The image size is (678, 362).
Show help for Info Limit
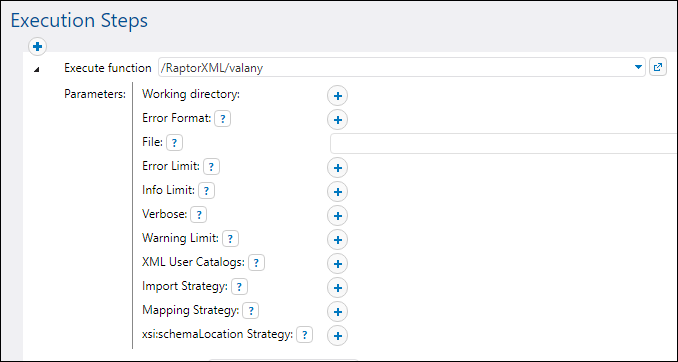click(x=207, y=191)
